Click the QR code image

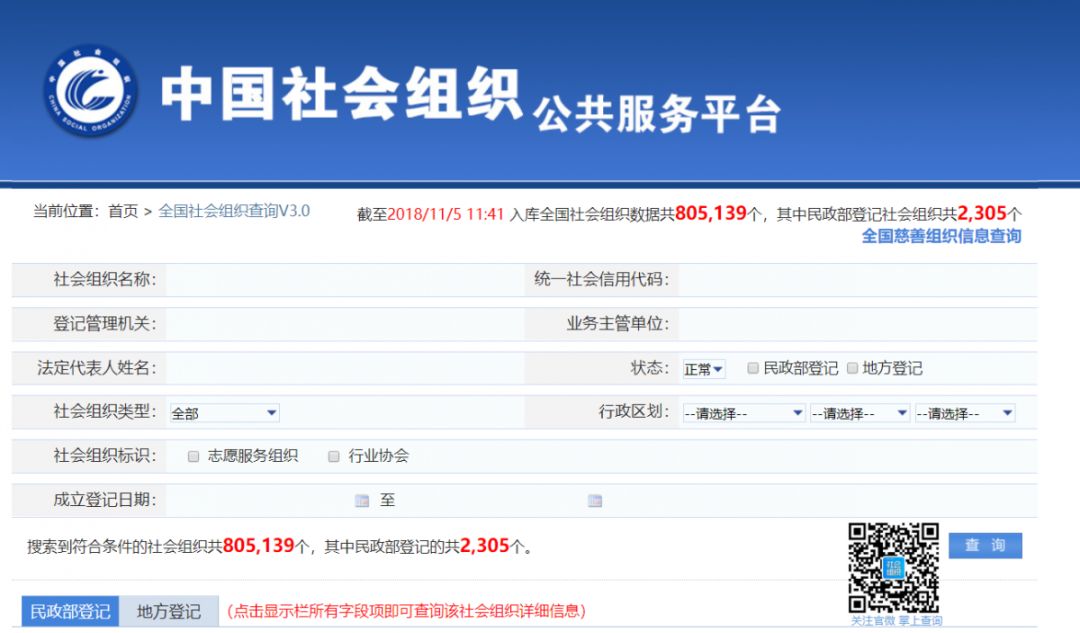(894, 567)
